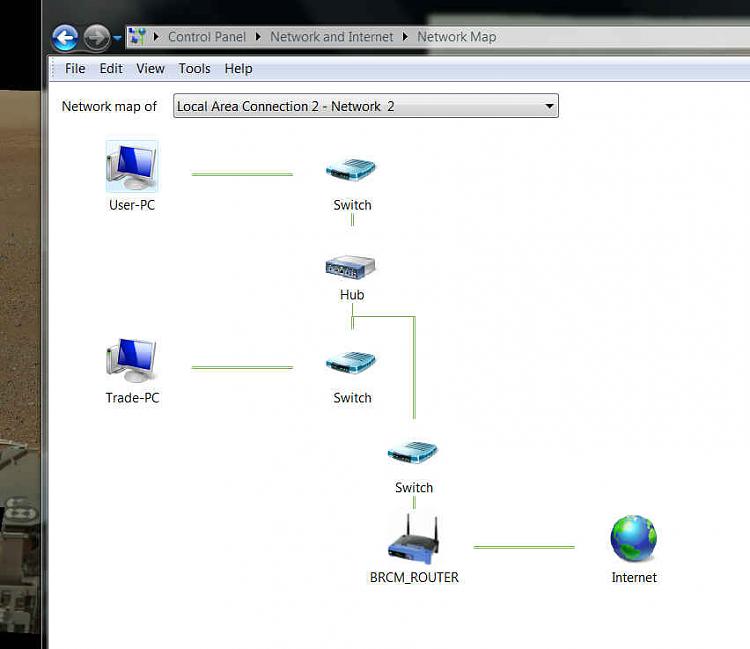Select the Switch icon above BRCM_ROUTER
This screenshot has width=750, height=649.
(413, 452)
